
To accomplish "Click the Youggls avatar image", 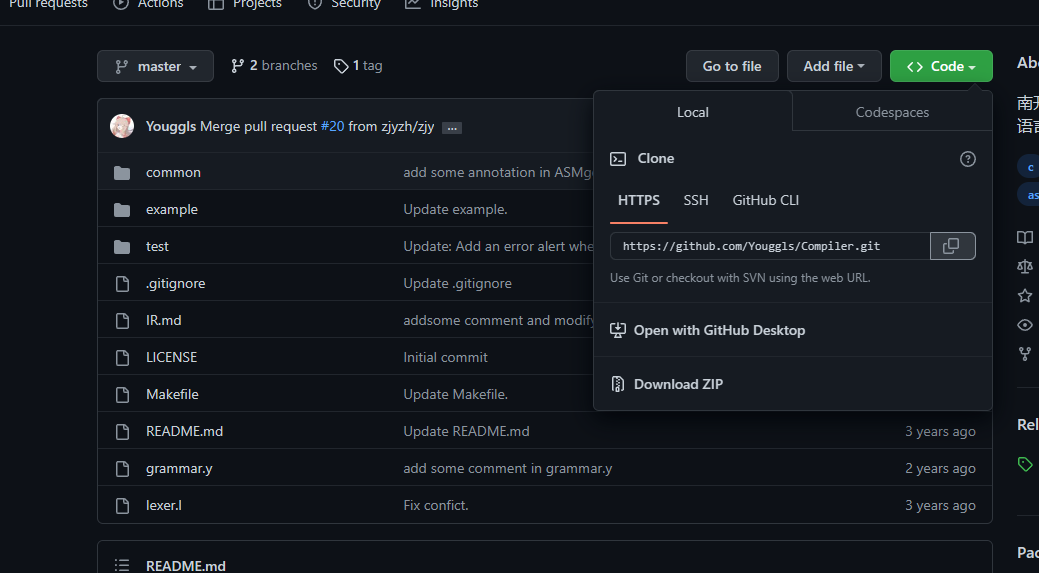I will tap(122, 126).
